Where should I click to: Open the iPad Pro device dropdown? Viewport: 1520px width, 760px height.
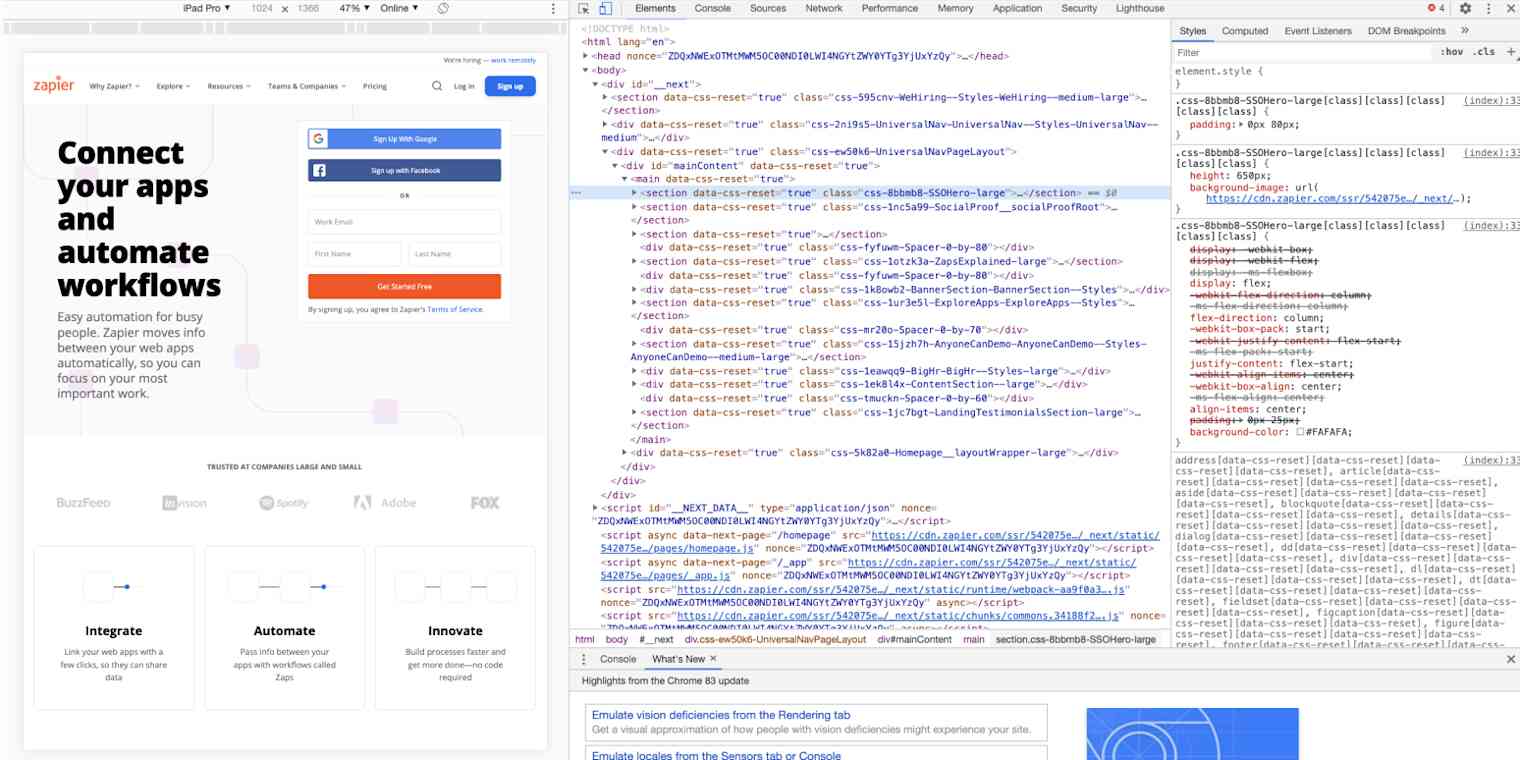pyautogui.click(x=206, y=8)
